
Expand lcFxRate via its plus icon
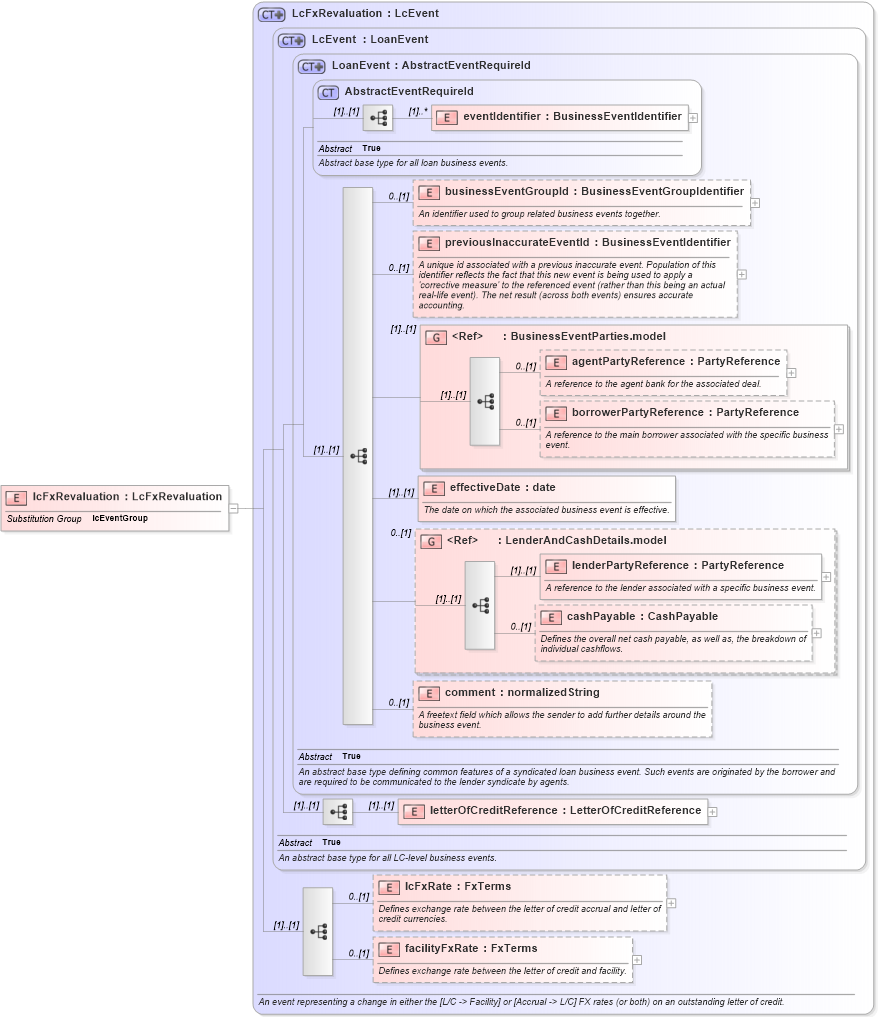(671, 903)
